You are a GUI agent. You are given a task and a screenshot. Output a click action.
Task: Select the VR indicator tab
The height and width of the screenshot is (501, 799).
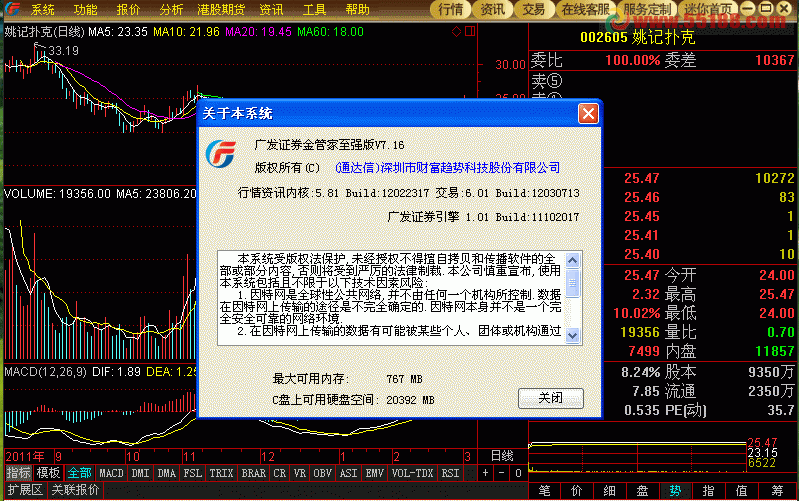tap(300, 473)
